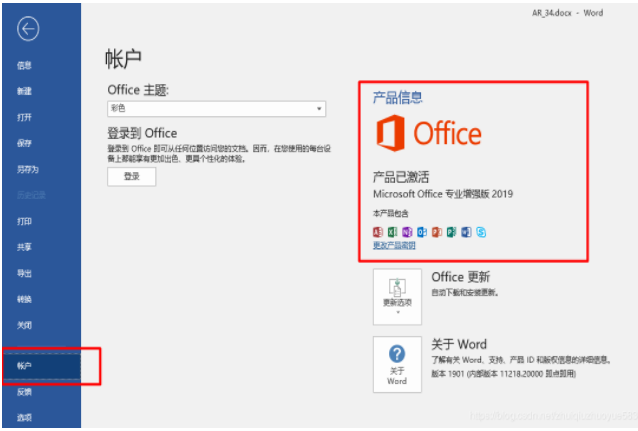Select the 帐户 sidebar item
The width and height of the screenshot is (638, 431).
point(42,366)
